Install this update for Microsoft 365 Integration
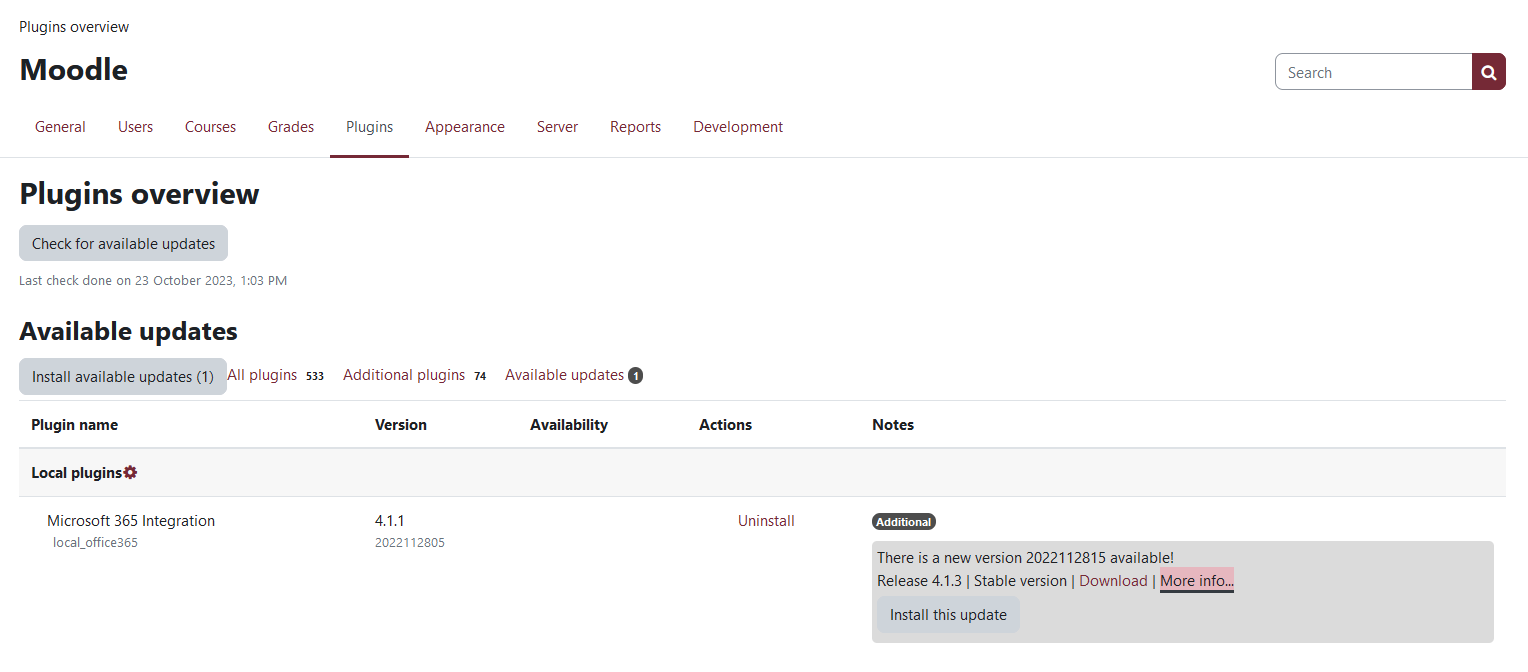This screenshot has width=1528, height=672. (x=947, y=614)
